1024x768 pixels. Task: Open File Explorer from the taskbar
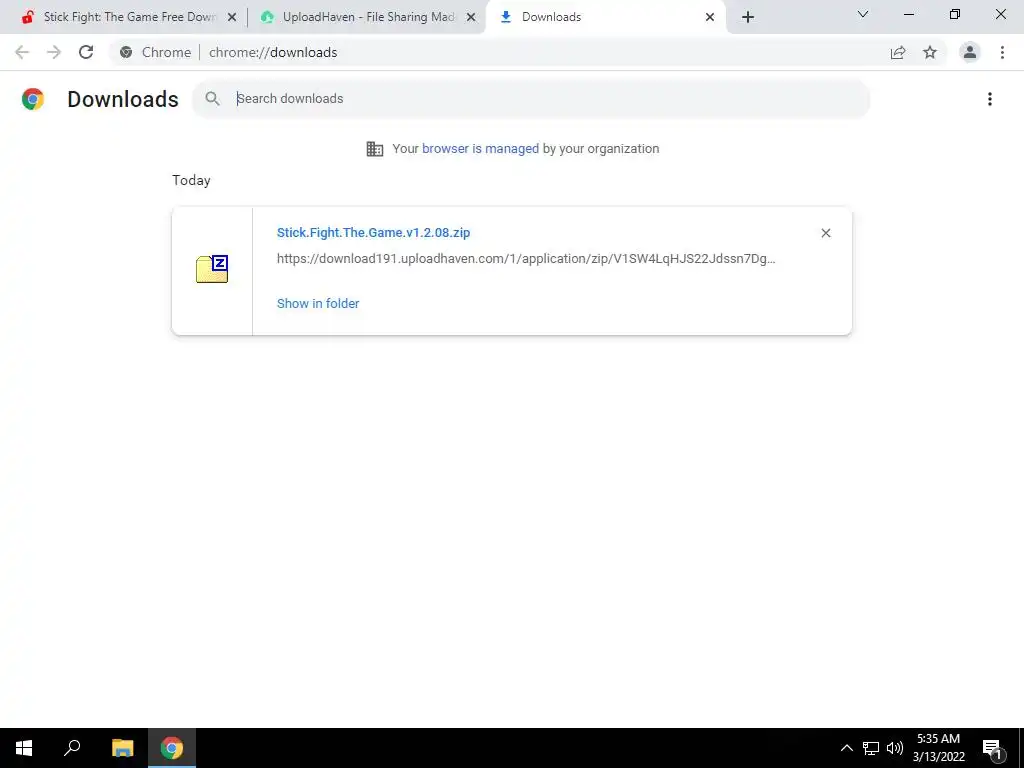[122, 748]
